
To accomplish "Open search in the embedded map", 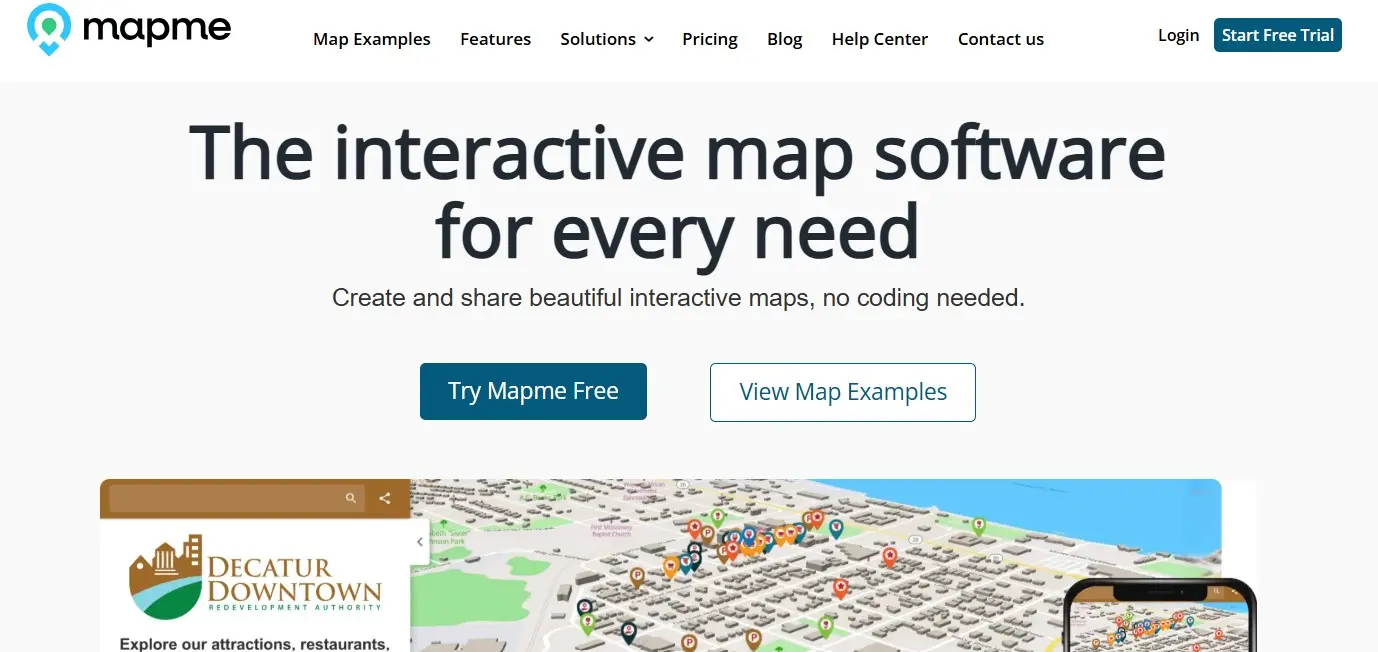I will [x=350, y=497].
